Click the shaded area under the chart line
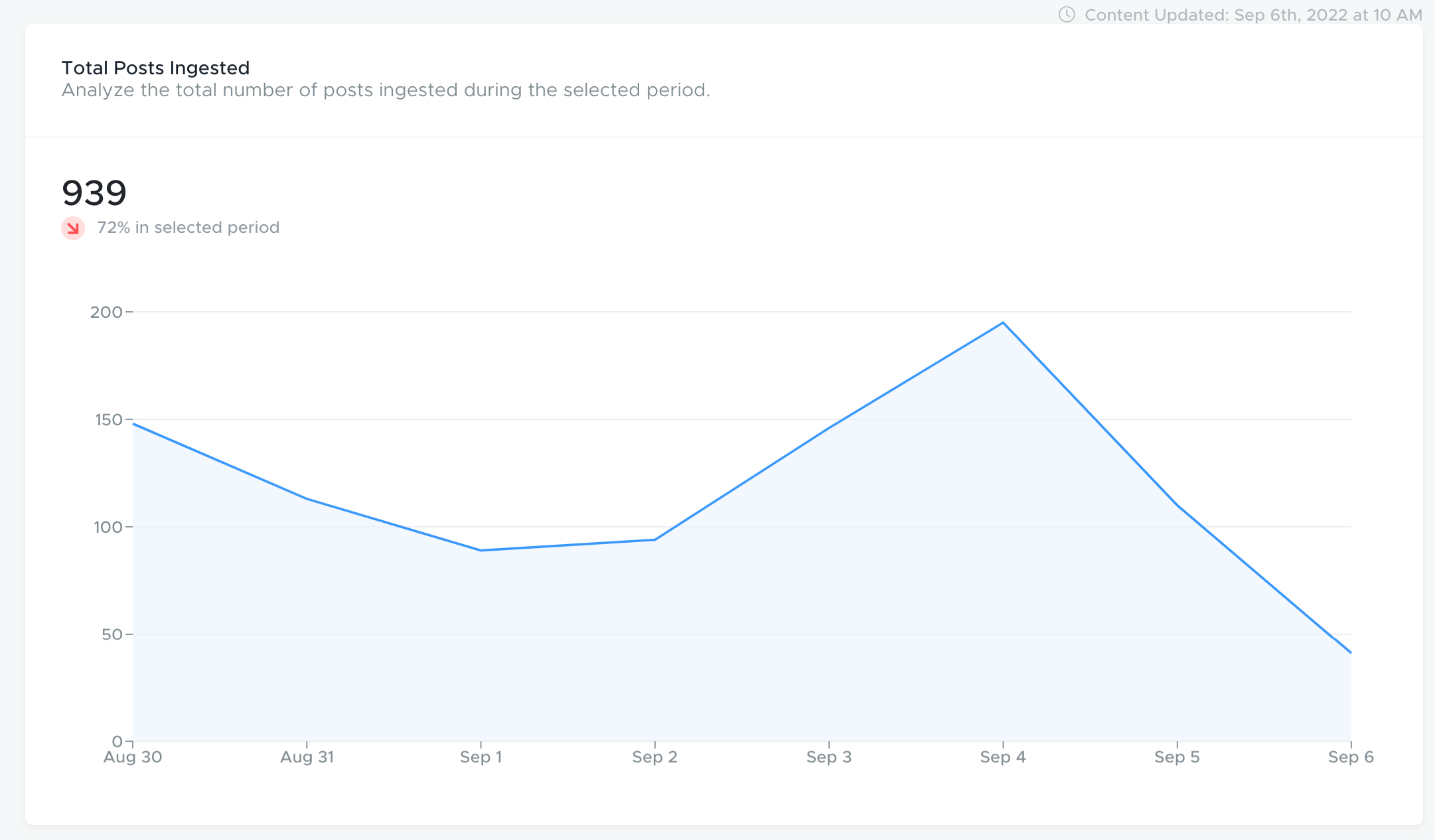The image size is (1435, 840). tap(664, 664)
